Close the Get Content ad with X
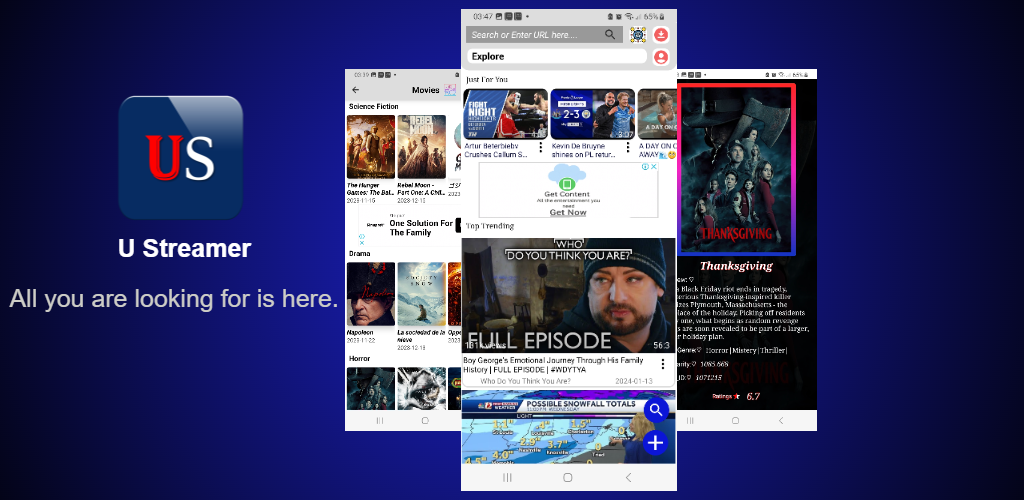 coord(654,166)
